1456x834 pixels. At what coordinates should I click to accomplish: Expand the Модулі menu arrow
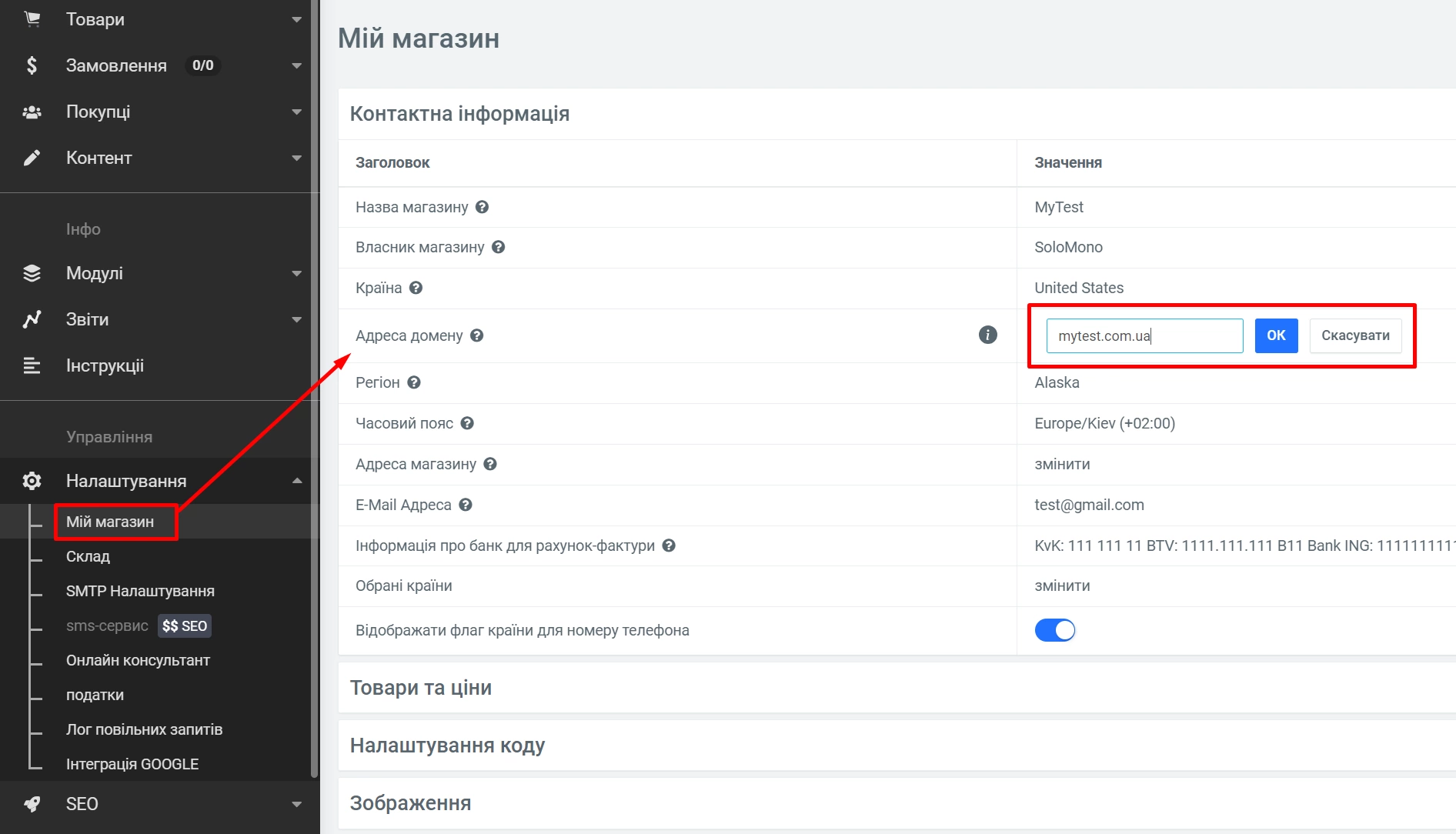tap(297, 273)
